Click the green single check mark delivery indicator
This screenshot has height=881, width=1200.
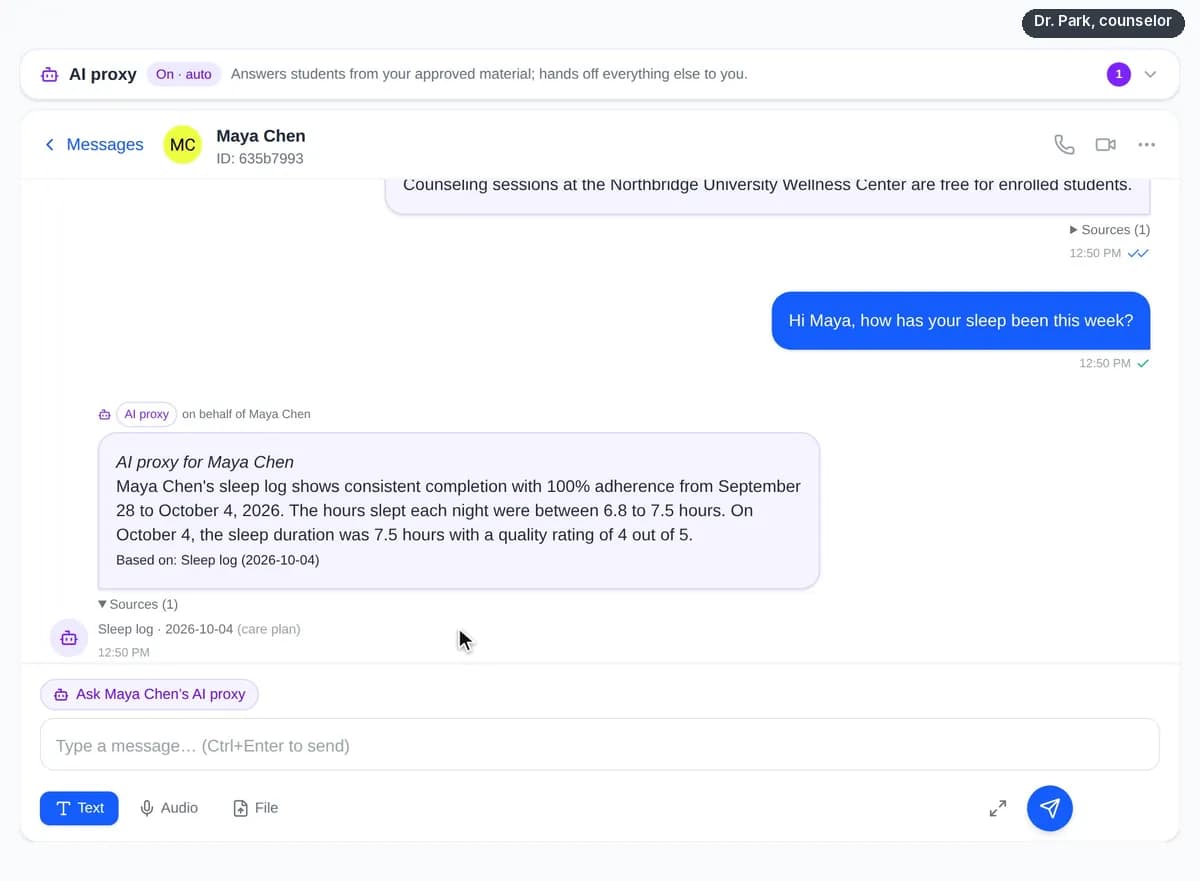click(1143, 363)
